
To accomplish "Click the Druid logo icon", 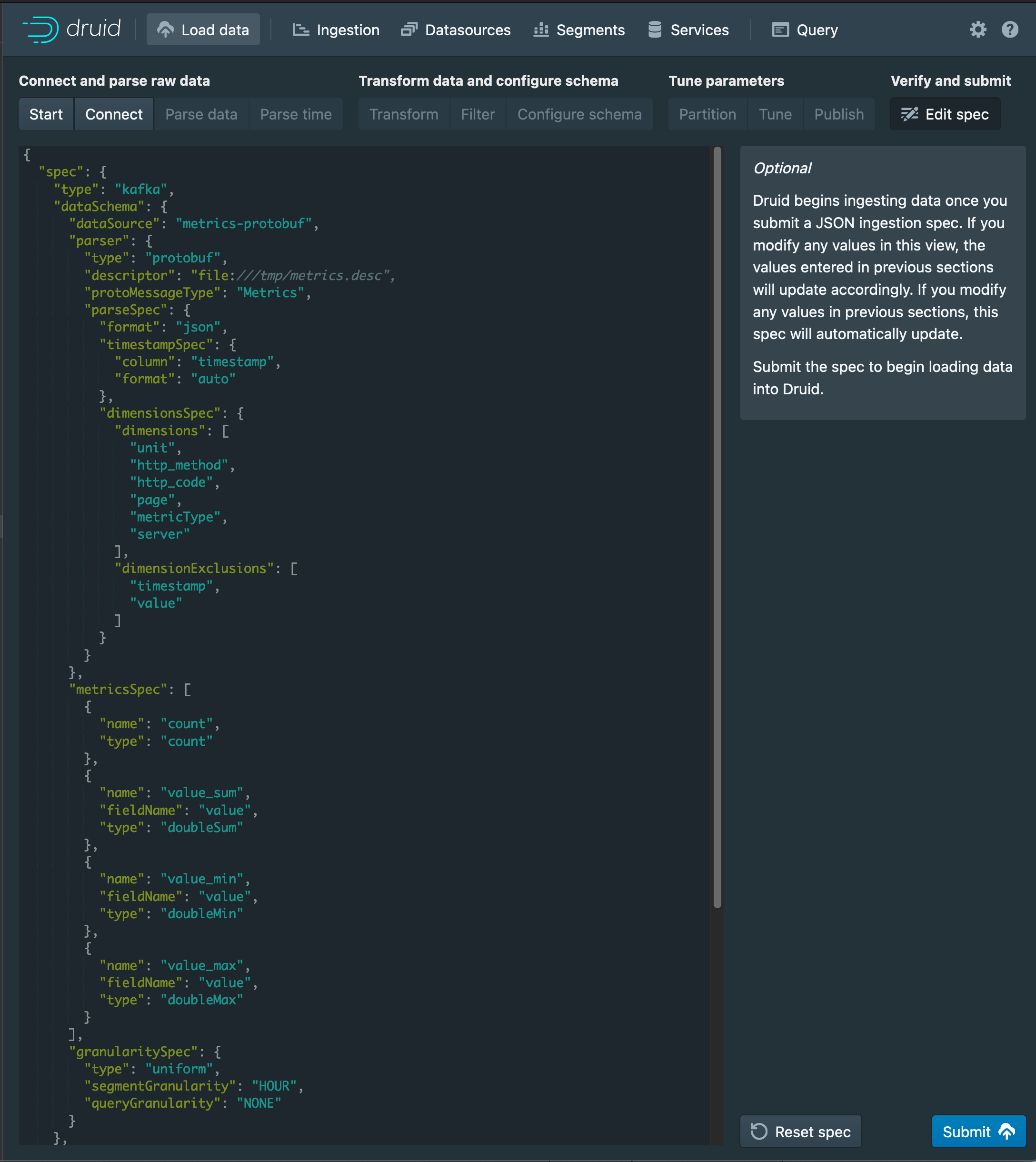I will click(x=41, y=30).
